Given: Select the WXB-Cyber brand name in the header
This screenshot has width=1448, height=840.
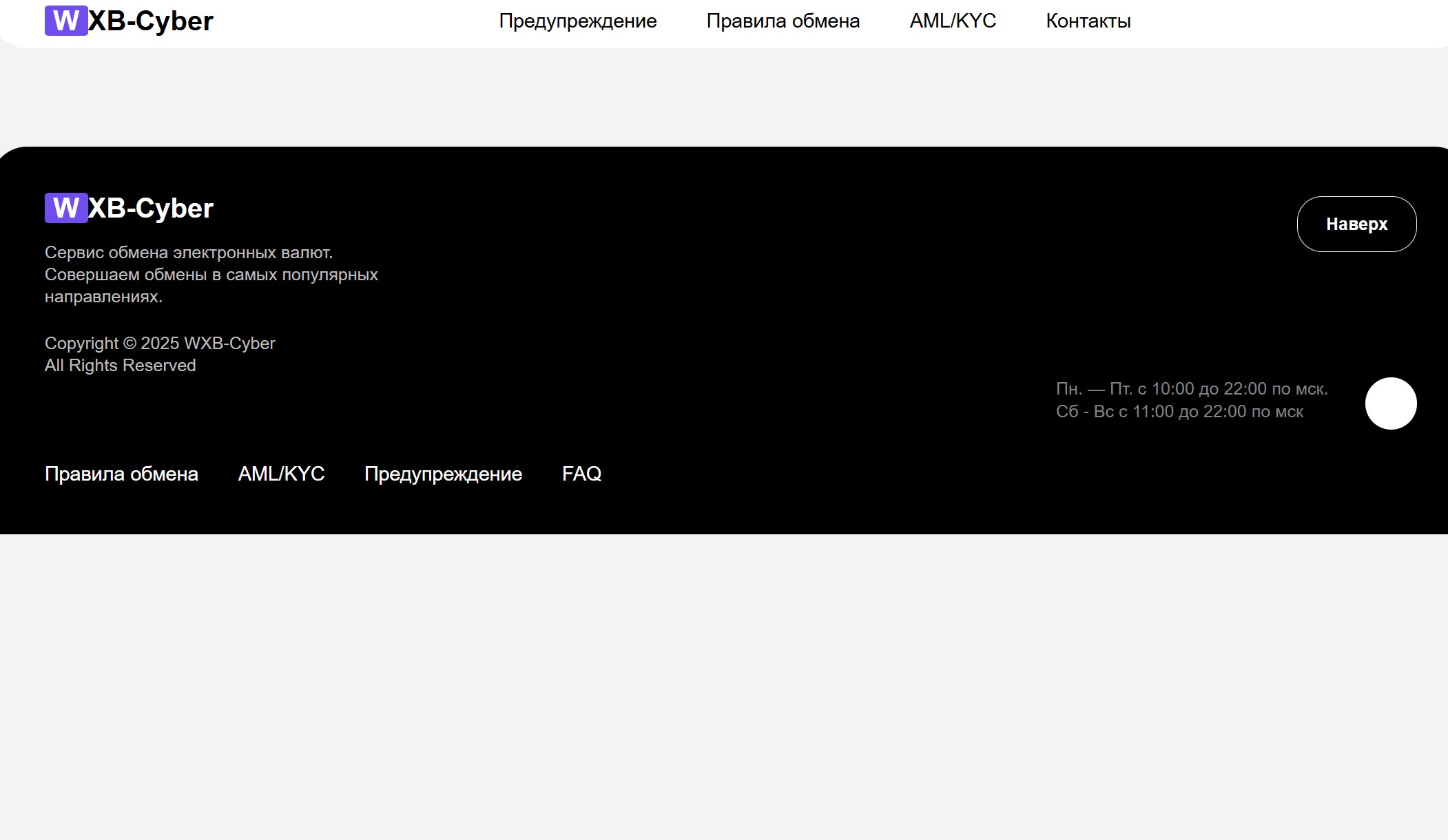Looking at the screenshot, I should point(152,21).
